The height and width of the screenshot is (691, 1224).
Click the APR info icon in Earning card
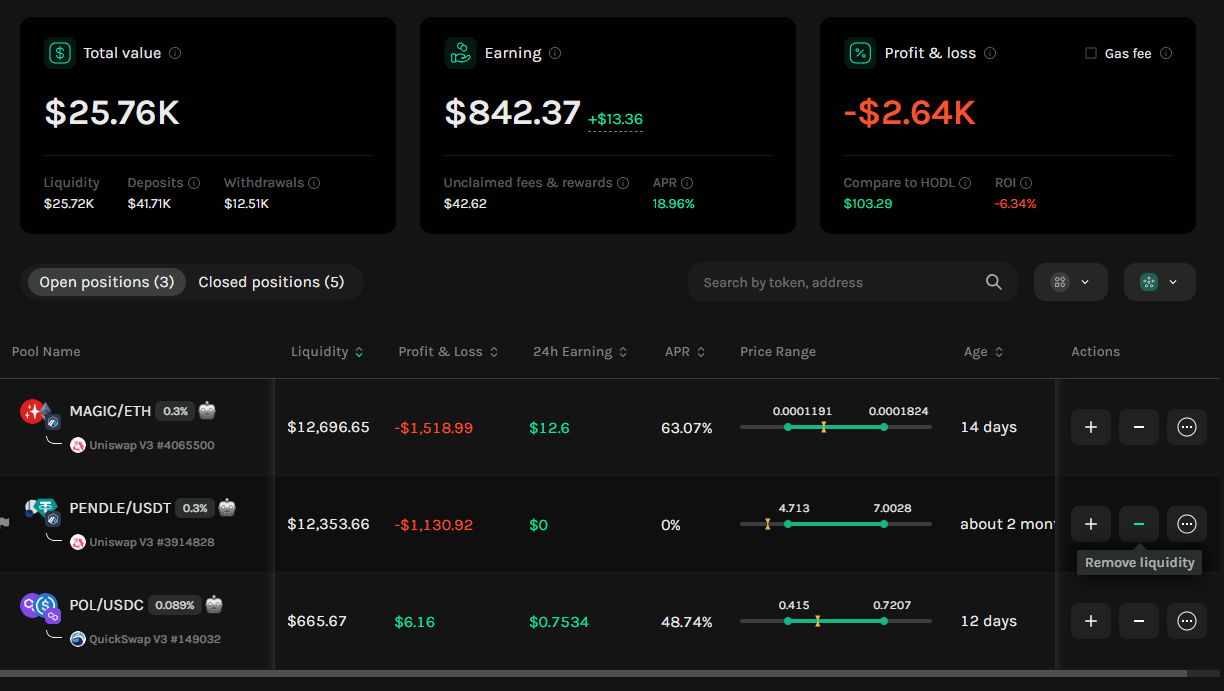687,183
